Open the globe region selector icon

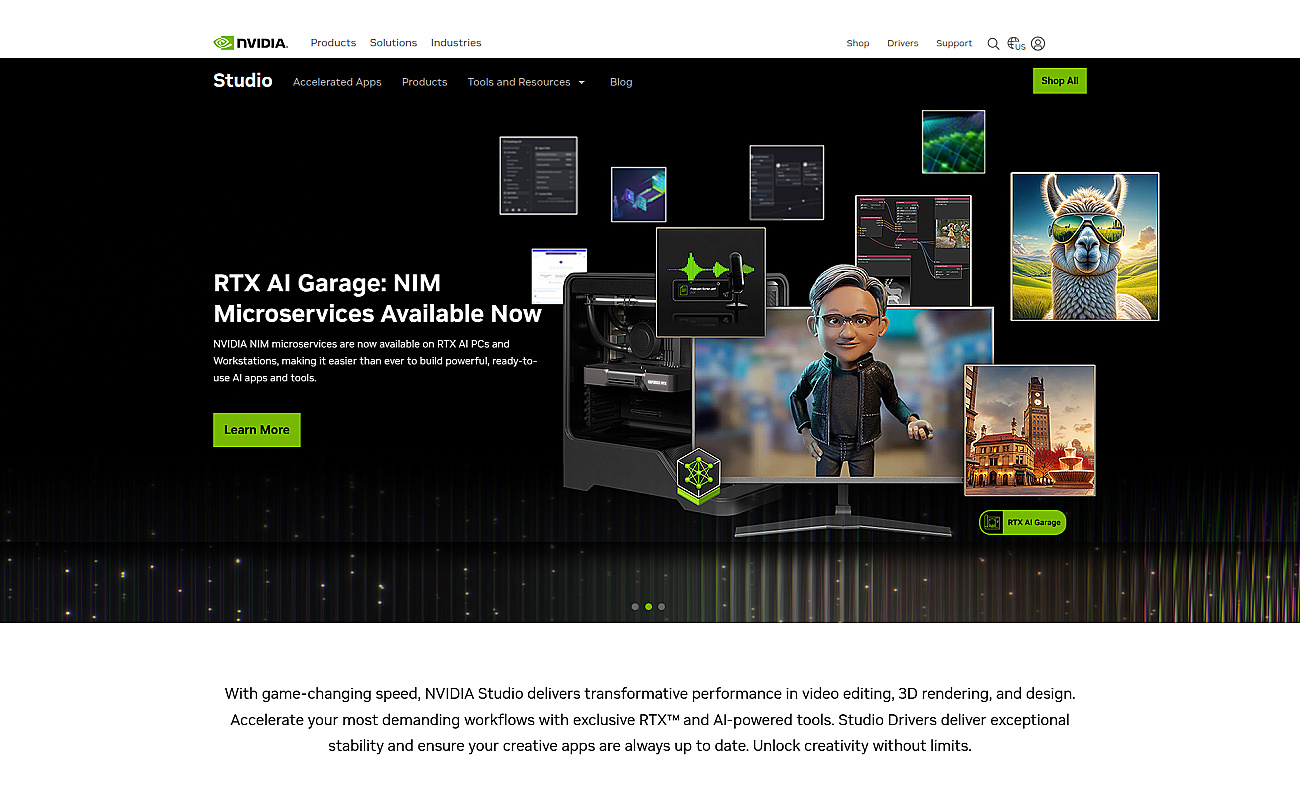1016,43
